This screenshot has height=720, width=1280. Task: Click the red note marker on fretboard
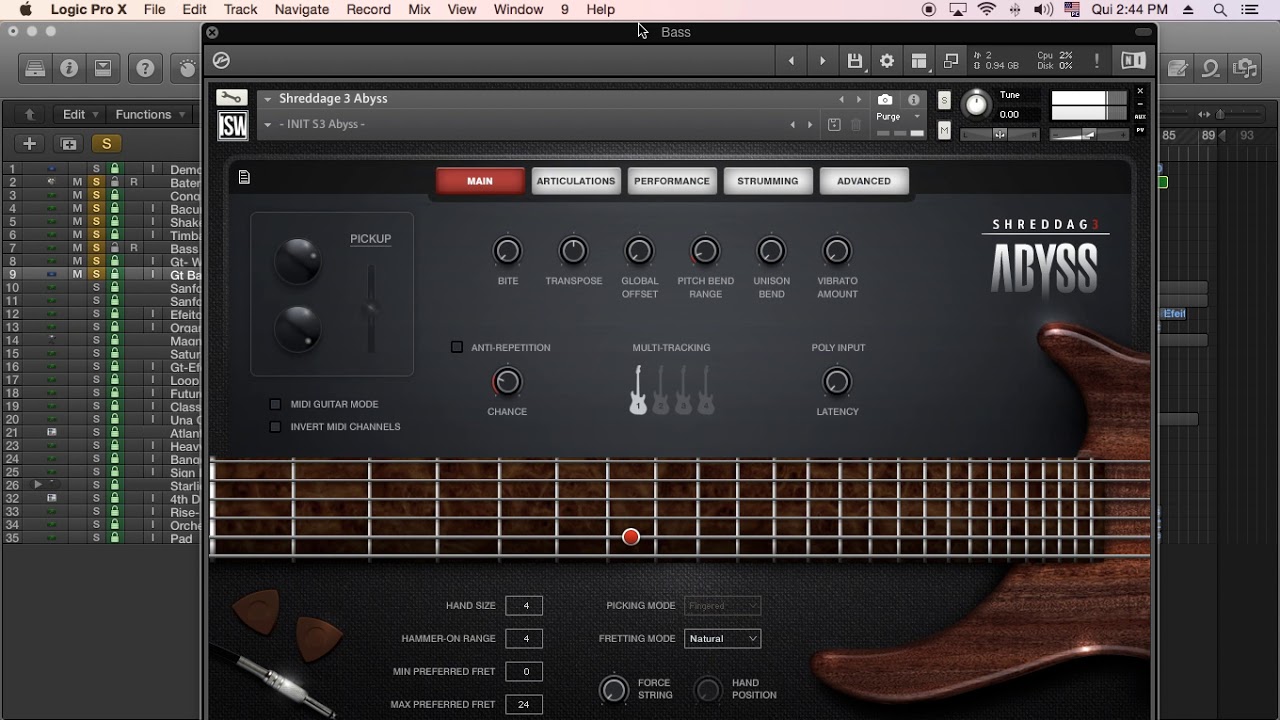click(631, 537)
